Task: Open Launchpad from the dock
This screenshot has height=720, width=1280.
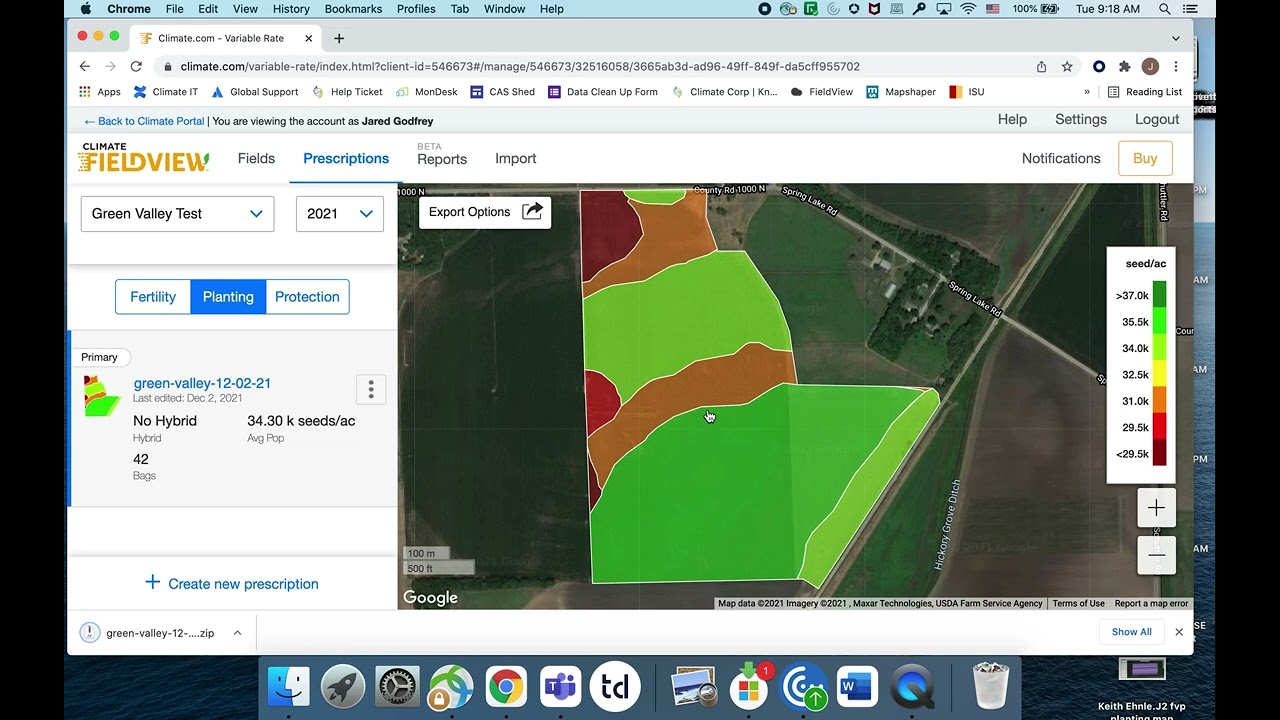Action: (x=343, y=687)
